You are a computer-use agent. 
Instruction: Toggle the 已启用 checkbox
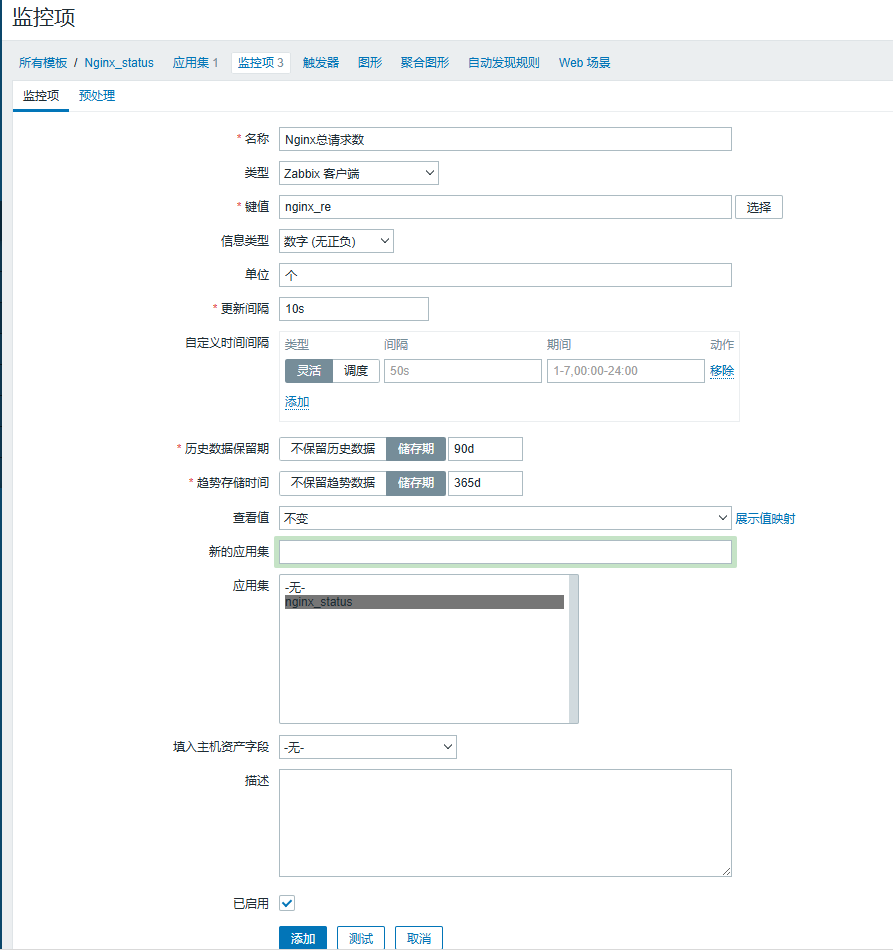[287, 903]
